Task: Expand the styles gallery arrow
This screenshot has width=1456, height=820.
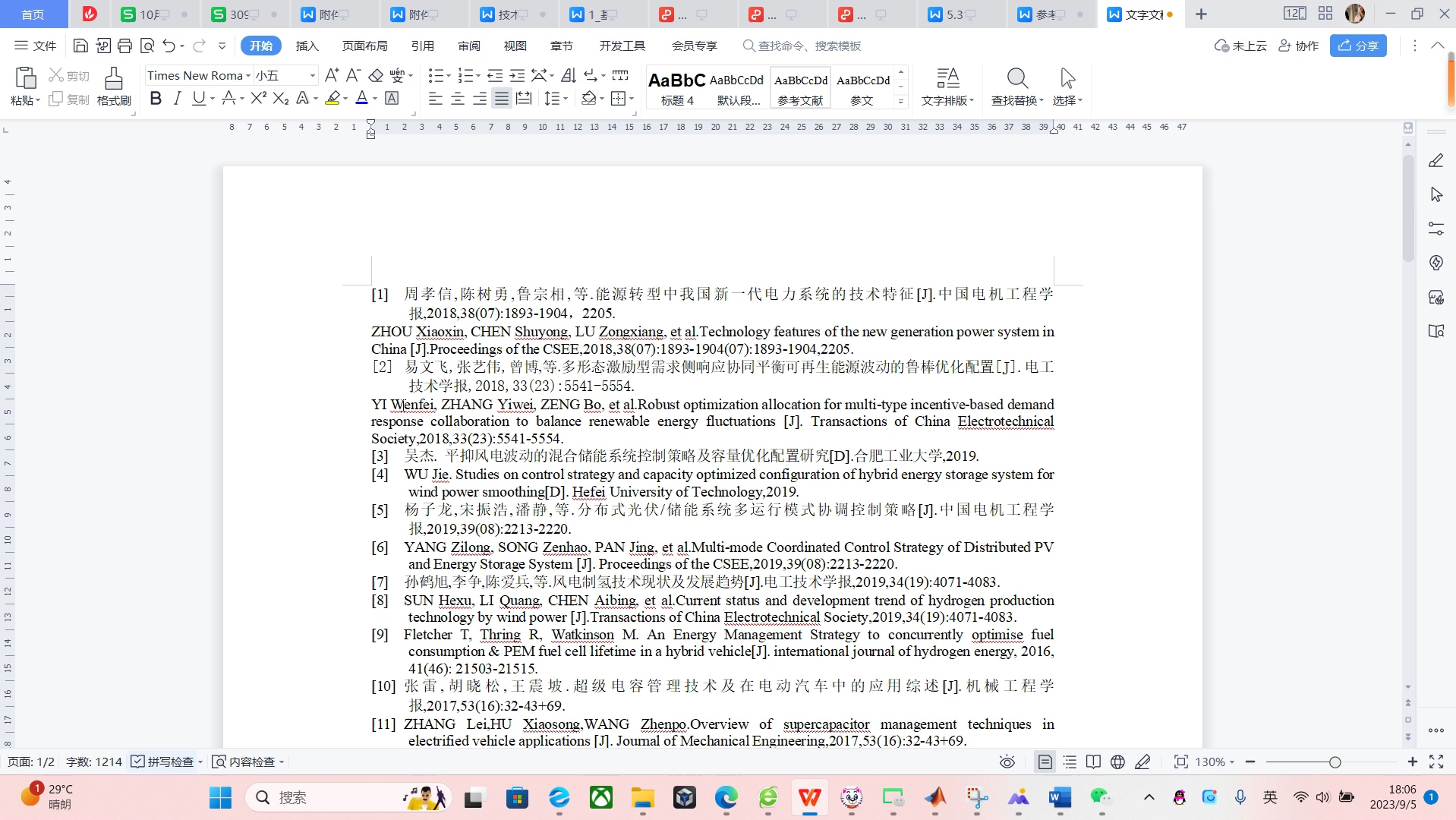Action: tap(901, 101)
